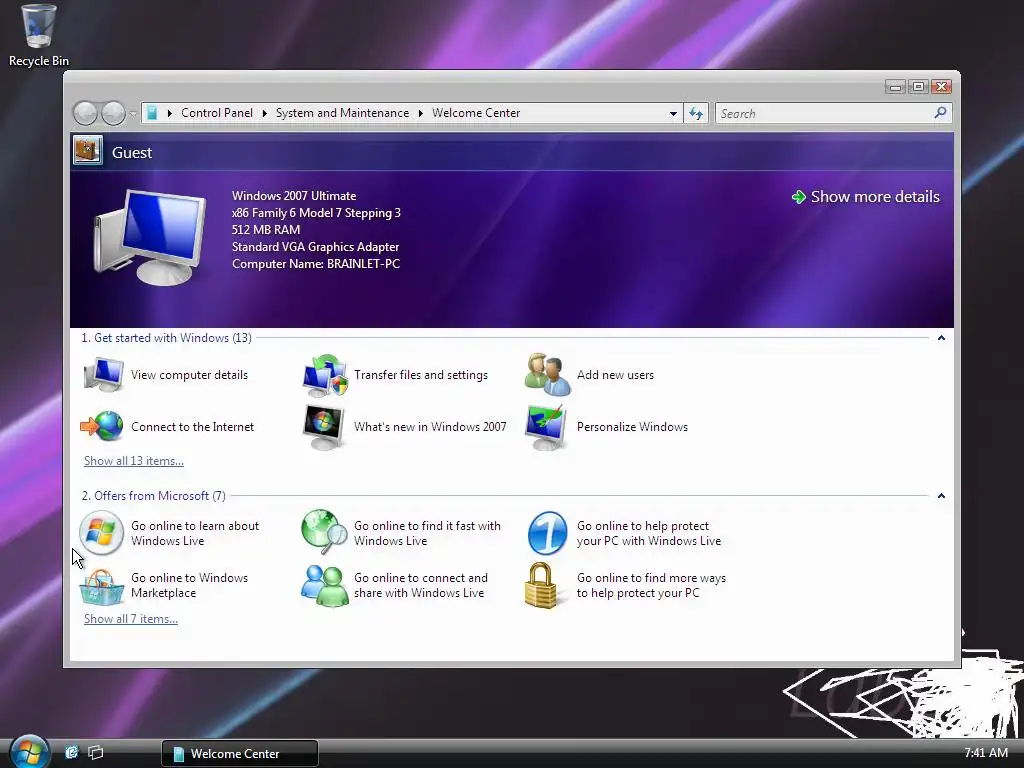Click the green Show more details arrow icon
1024x768 pixels.
[x=798, y=197]
